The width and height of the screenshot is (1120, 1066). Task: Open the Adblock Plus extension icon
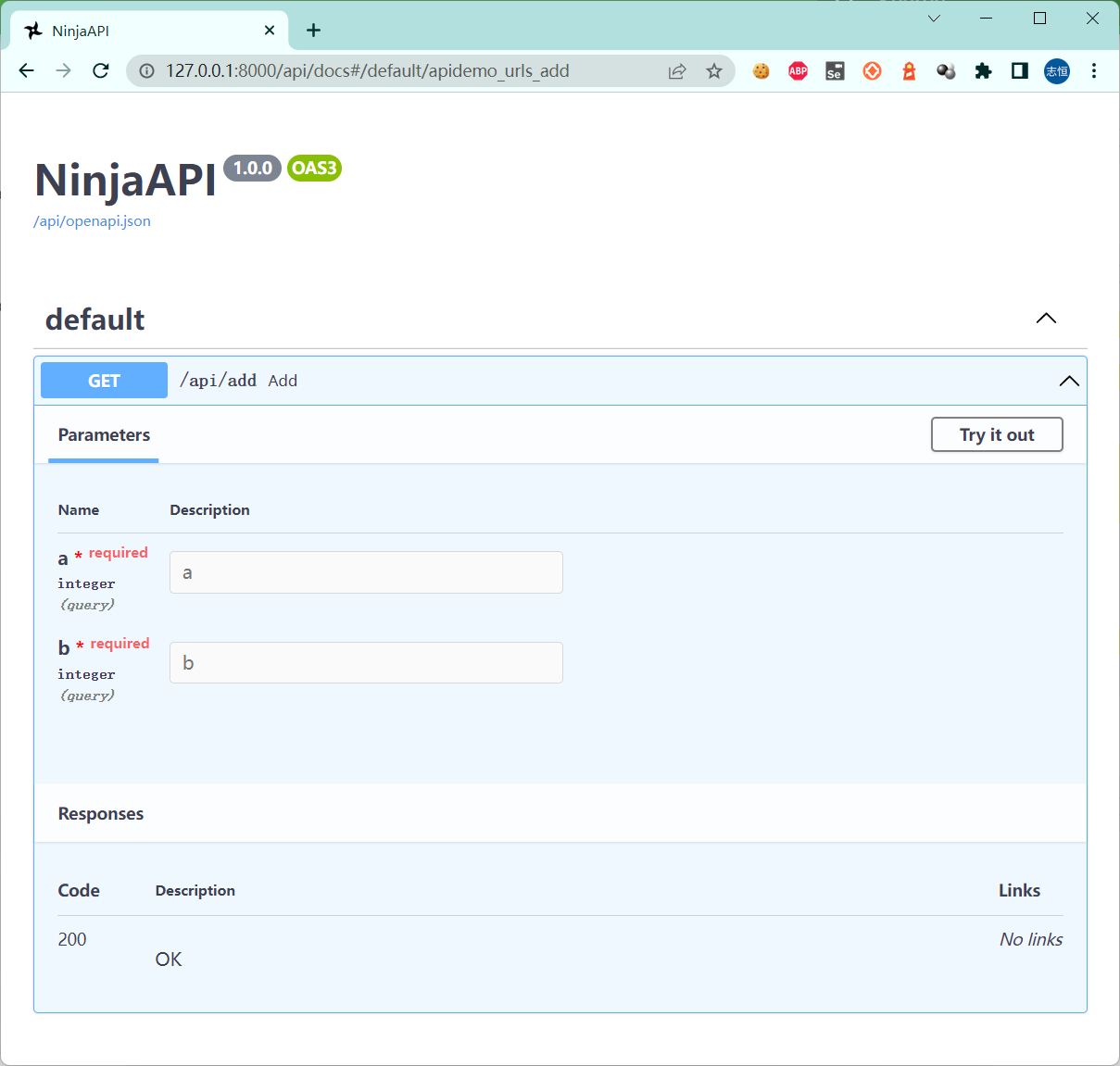point(798,70)
